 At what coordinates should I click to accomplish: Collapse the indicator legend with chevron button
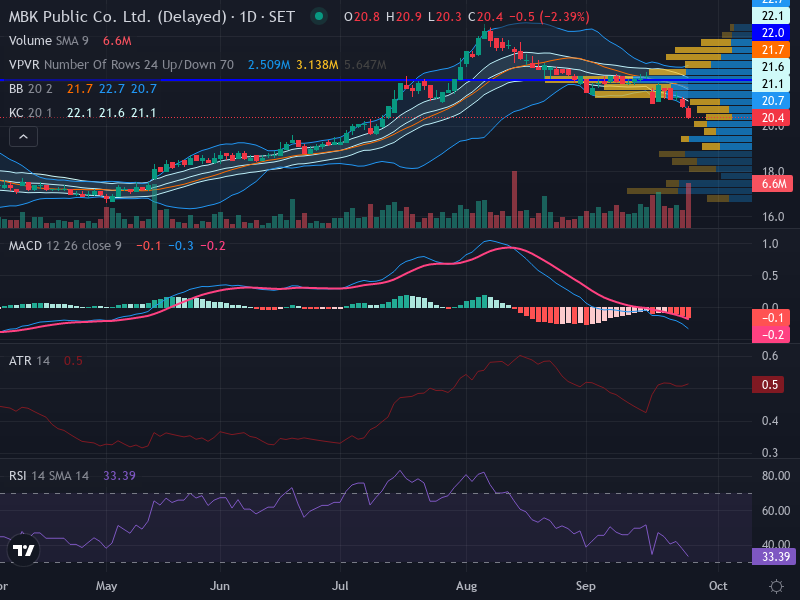coord(23,137)
